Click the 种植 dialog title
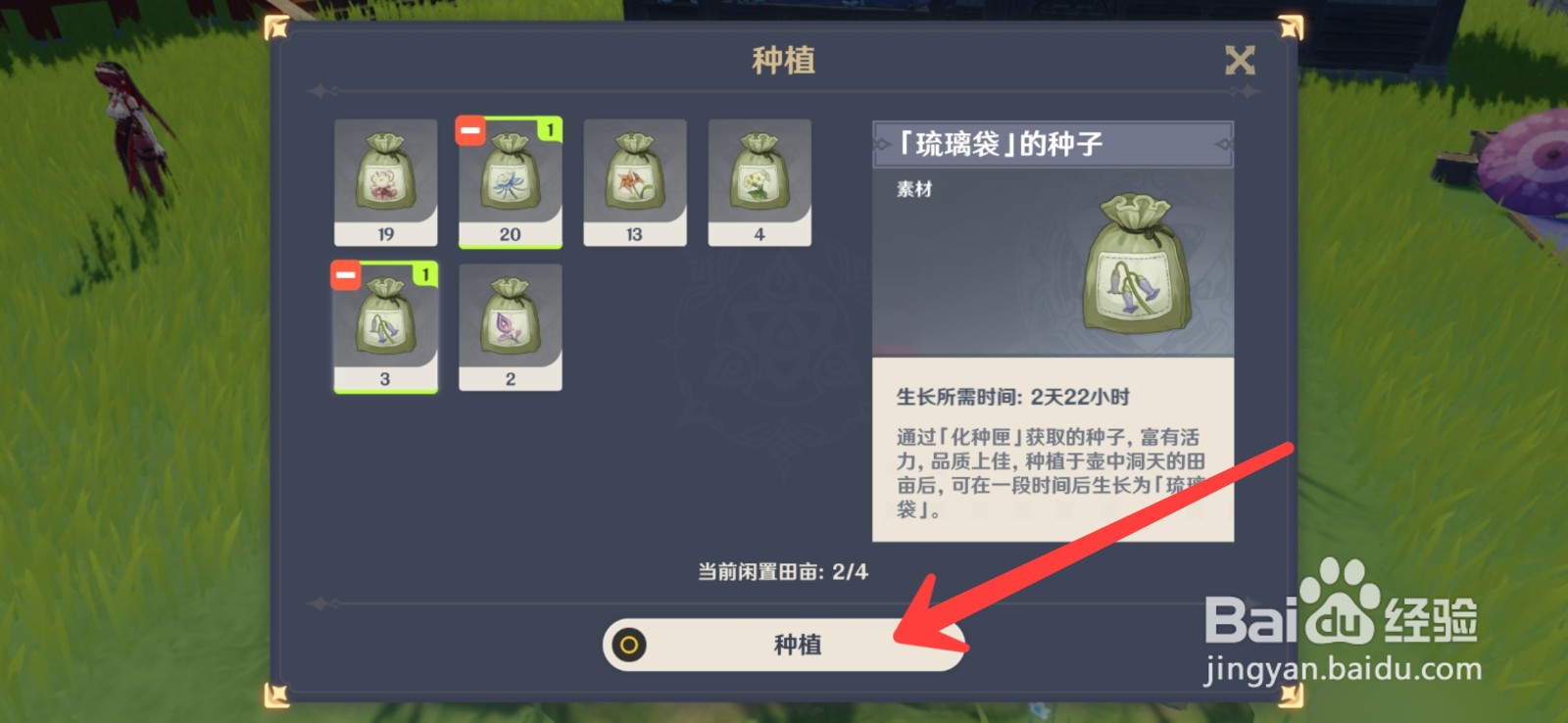Image resolution: width=1568 pixels, height=723 pixels. (783, 61)
